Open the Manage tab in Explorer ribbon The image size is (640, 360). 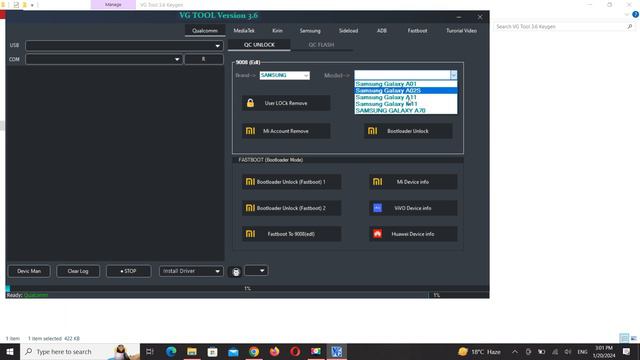[x=113, y=4]
